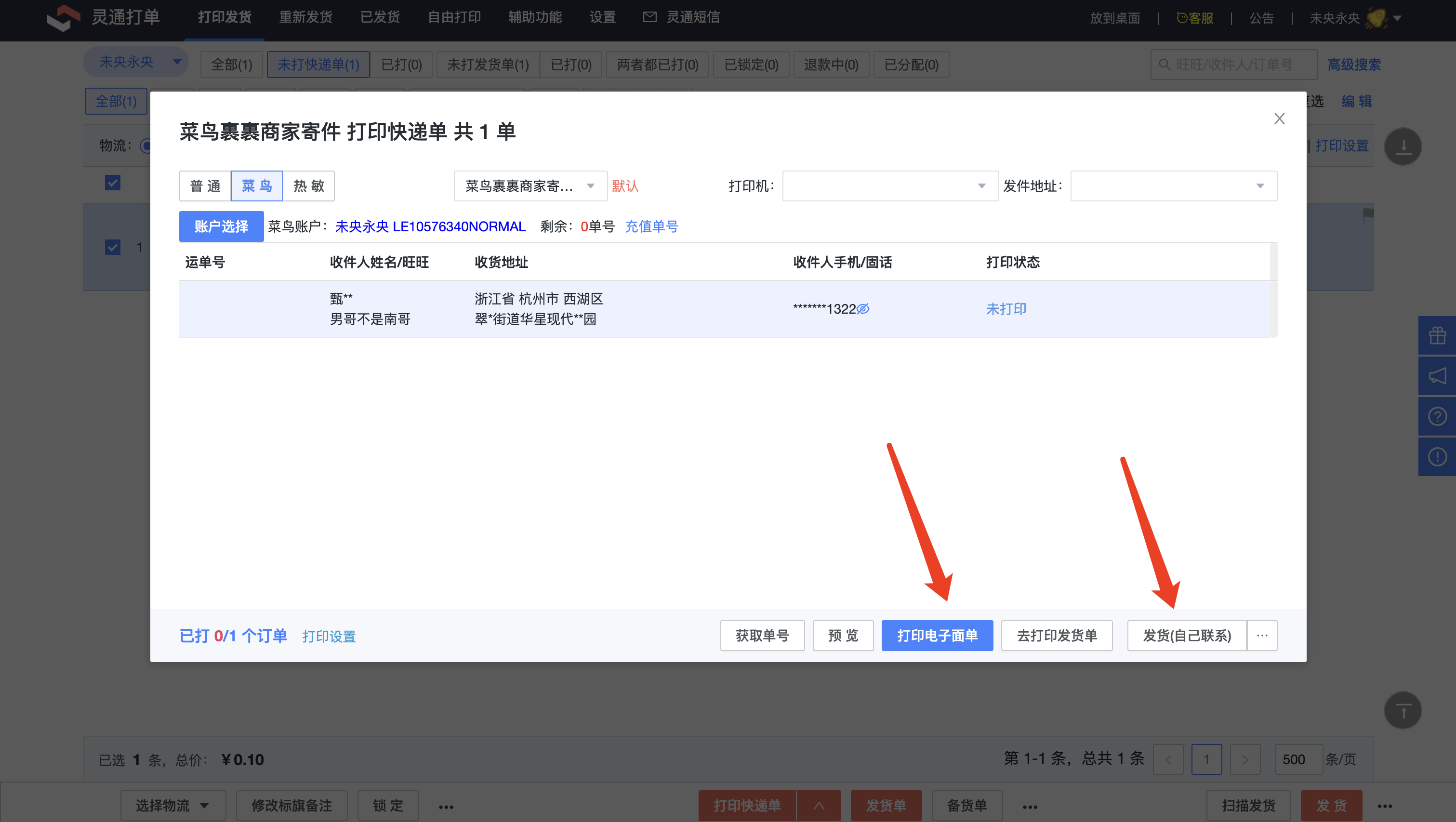Open the 菜鸟裹裹商家寄 template dropdown
This screenshot has width=1456, height=822.
pos(530,186)
